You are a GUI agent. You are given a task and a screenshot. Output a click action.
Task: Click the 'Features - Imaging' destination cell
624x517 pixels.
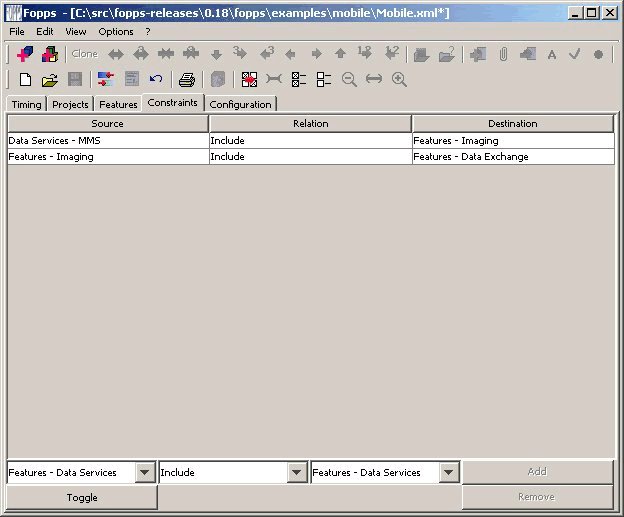[513, 141]
